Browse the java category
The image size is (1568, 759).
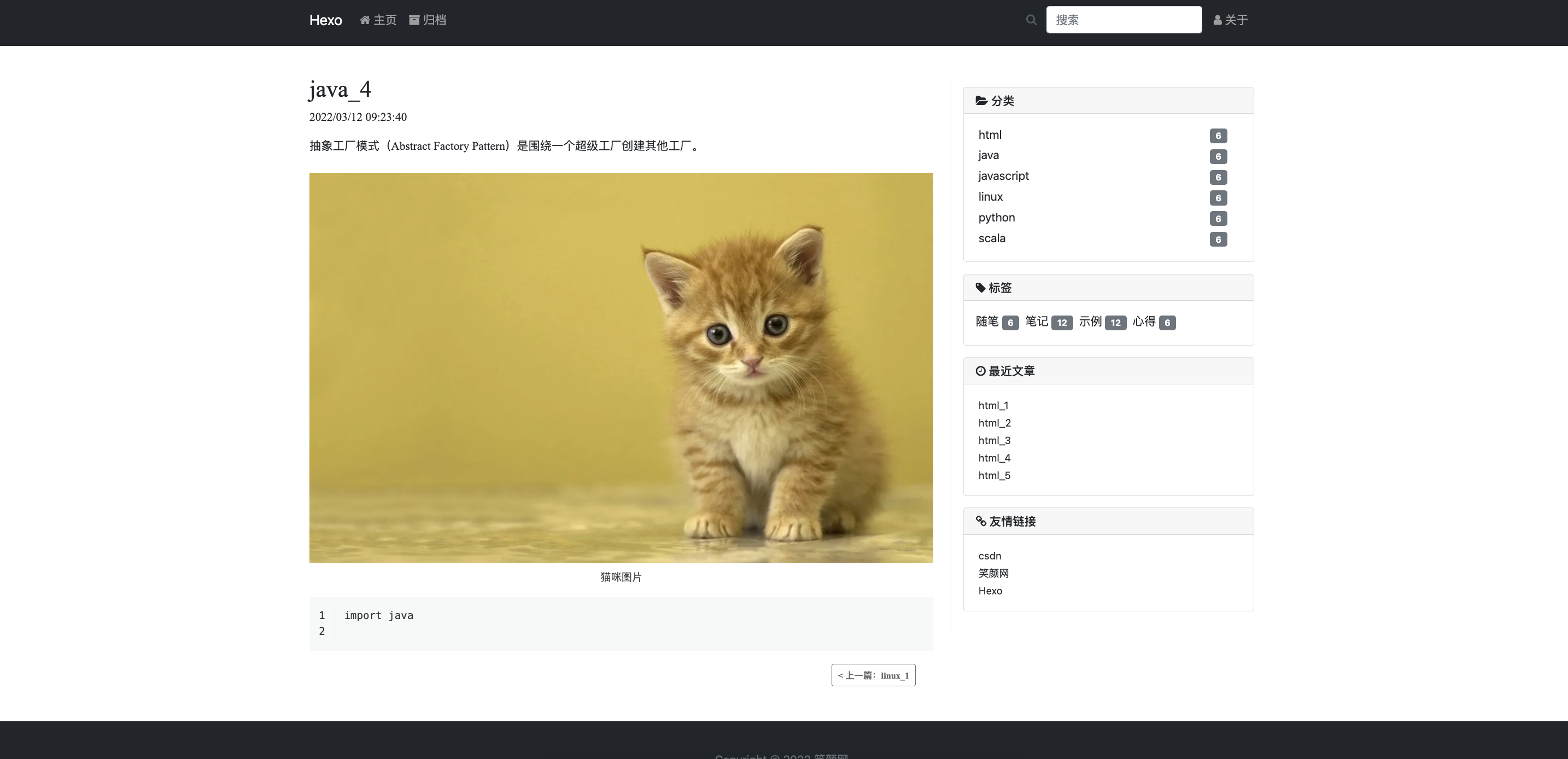point(988,155)
